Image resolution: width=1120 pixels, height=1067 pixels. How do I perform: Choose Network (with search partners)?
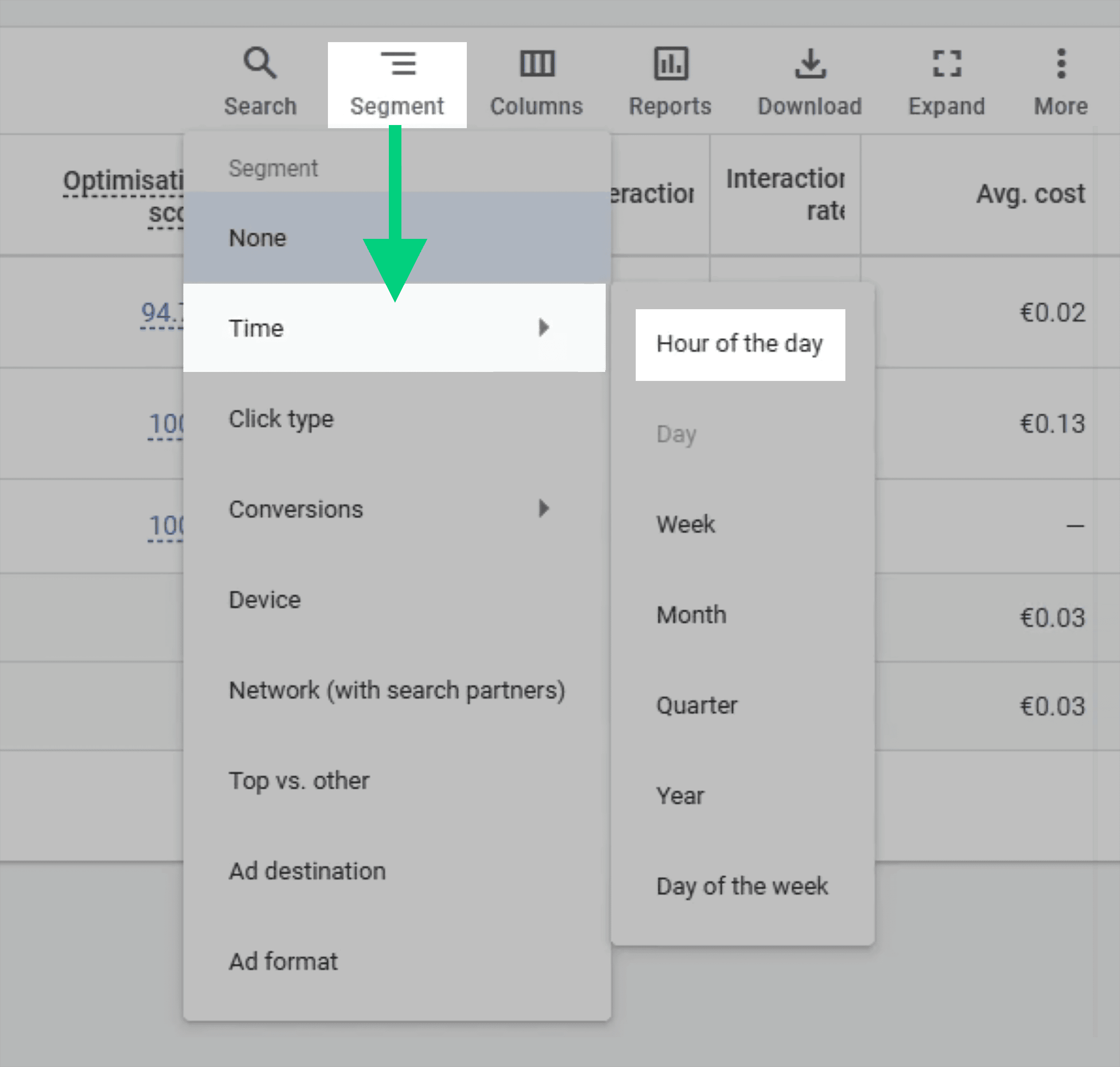(396, 690)
